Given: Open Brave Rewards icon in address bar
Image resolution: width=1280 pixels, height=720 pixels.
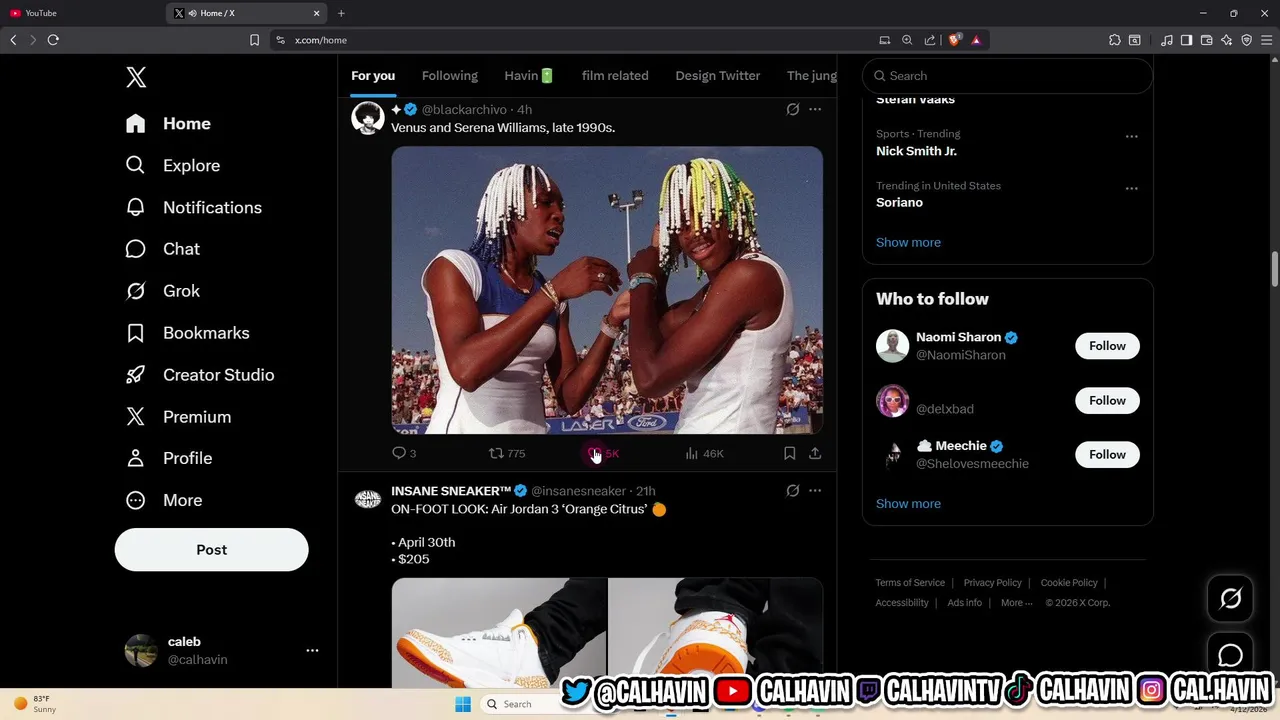Looking at the screenshot, I should point(976,40).
